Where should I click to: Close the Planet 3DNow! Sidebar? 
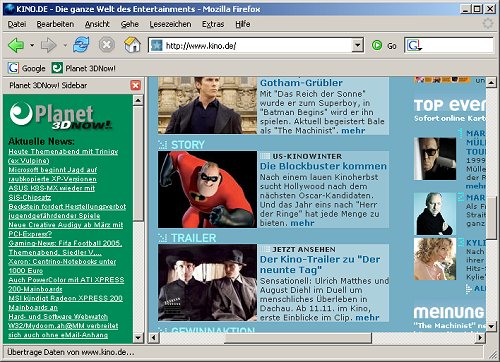click(x=136, y=85)
